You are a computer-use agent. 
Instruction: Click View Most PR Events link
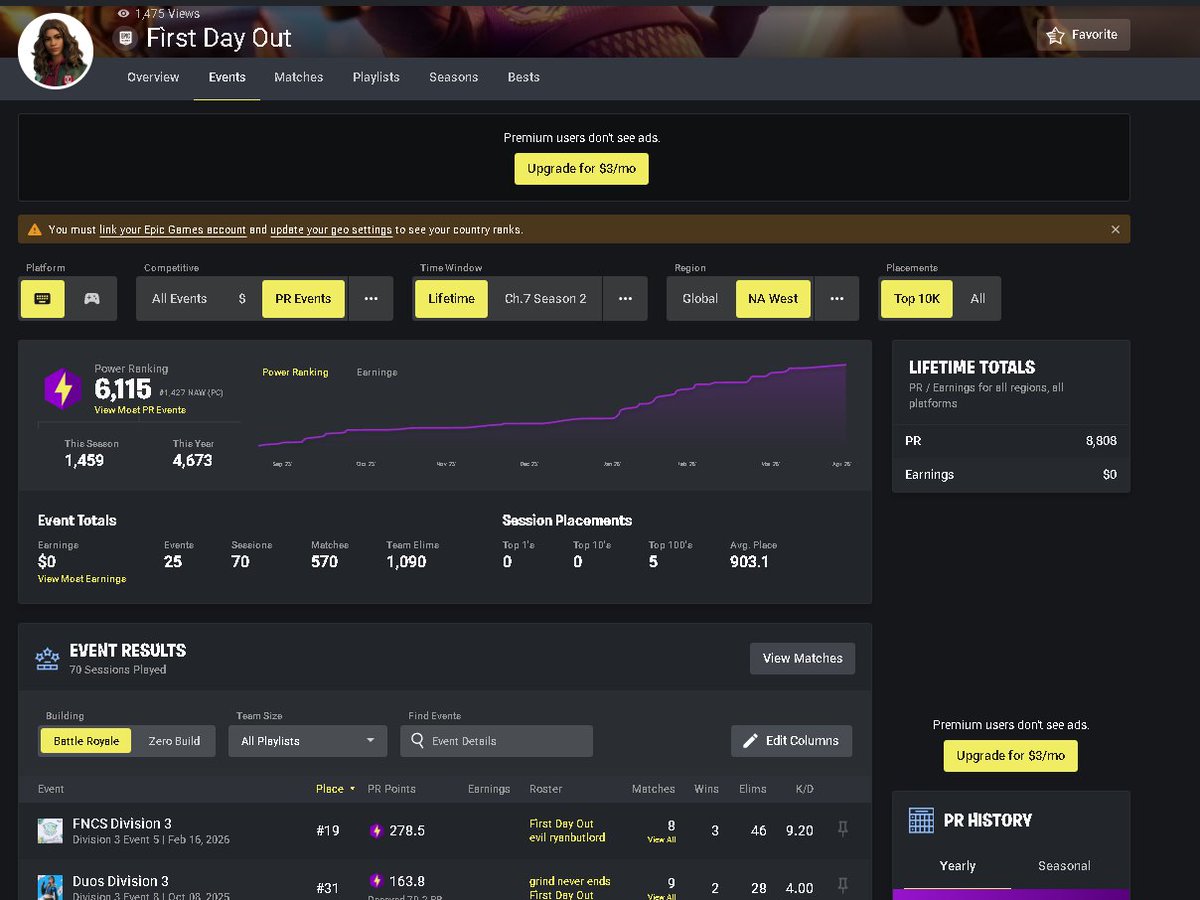(x=140, y=410)
